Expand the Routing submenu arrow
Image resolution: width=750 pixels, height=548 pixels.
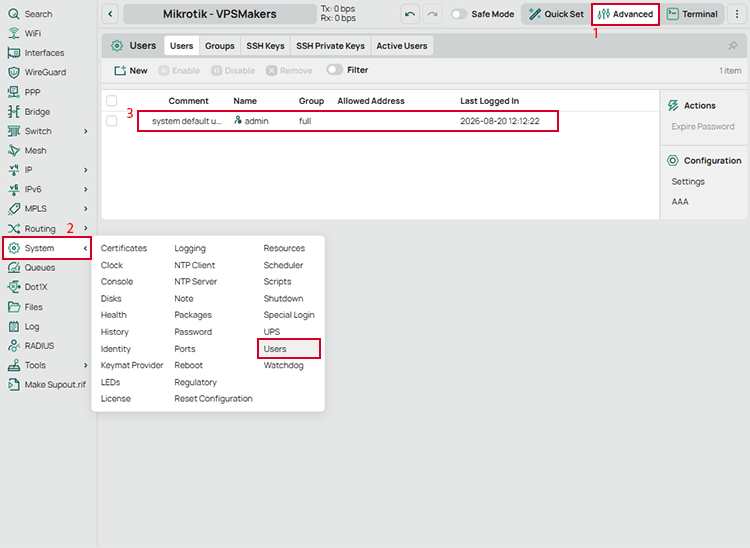[x=86, y=228]
